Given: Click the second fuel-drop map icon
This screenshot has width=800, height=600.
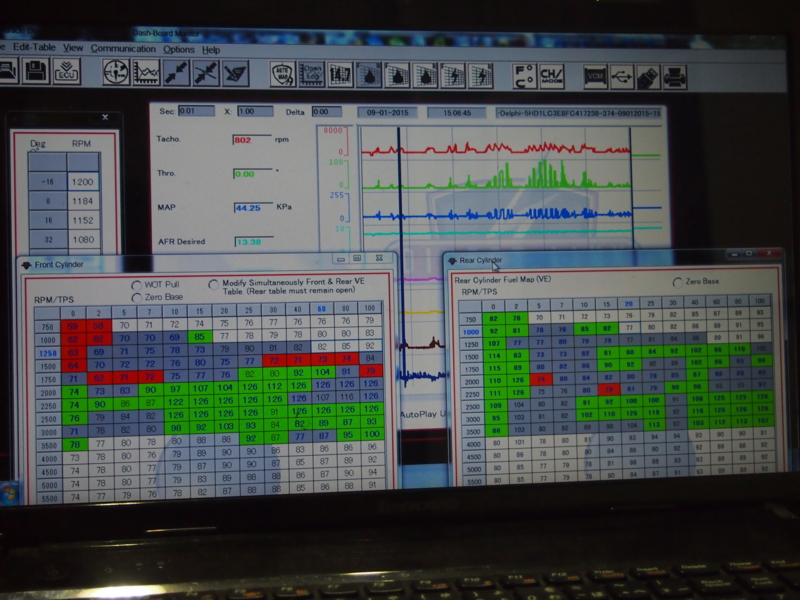Looking at the screenshot, I should click(x=397, y=76).
